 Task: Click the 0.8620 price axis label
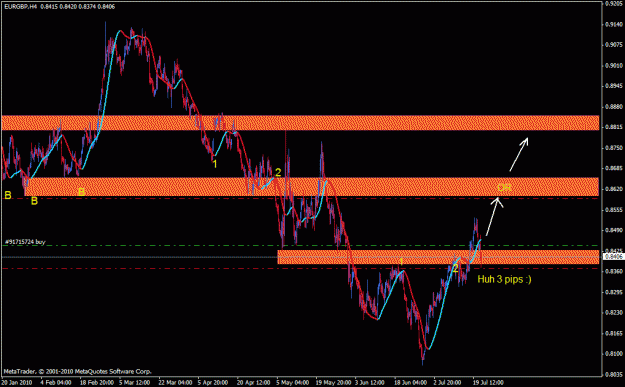click(614, 189)
